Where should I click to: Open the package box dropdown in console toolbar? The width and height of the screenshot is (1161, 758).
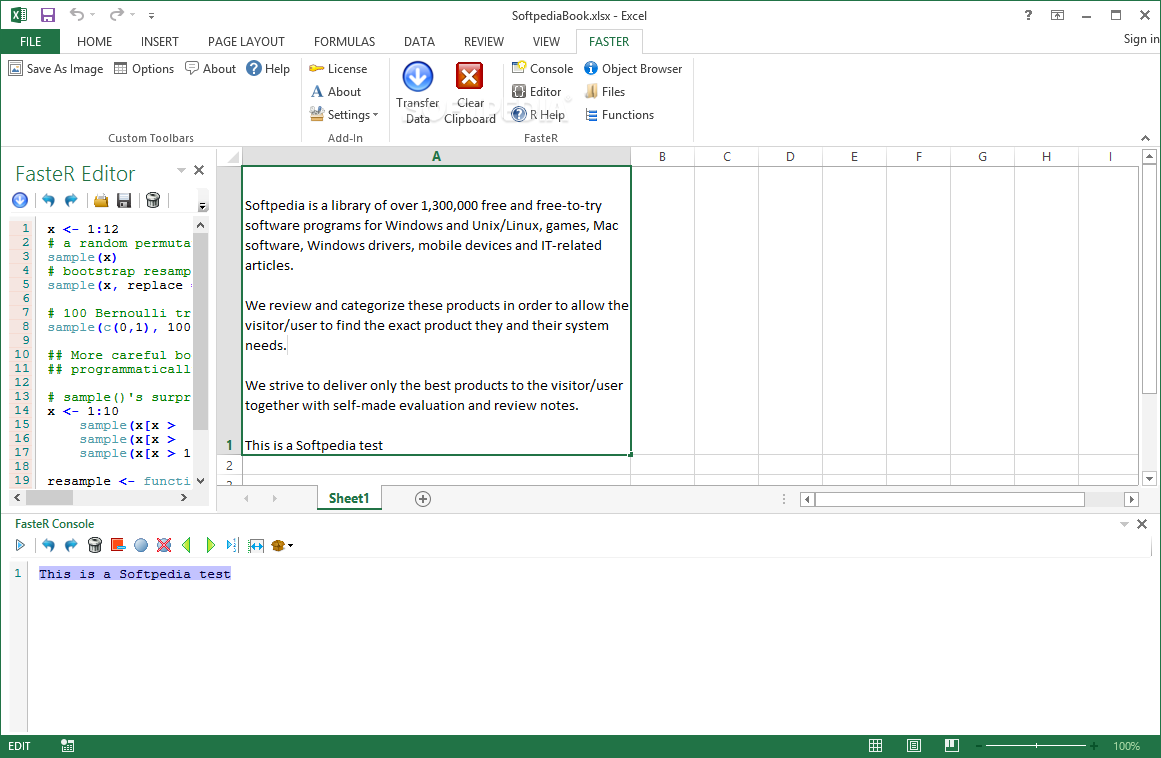(282, 546)
